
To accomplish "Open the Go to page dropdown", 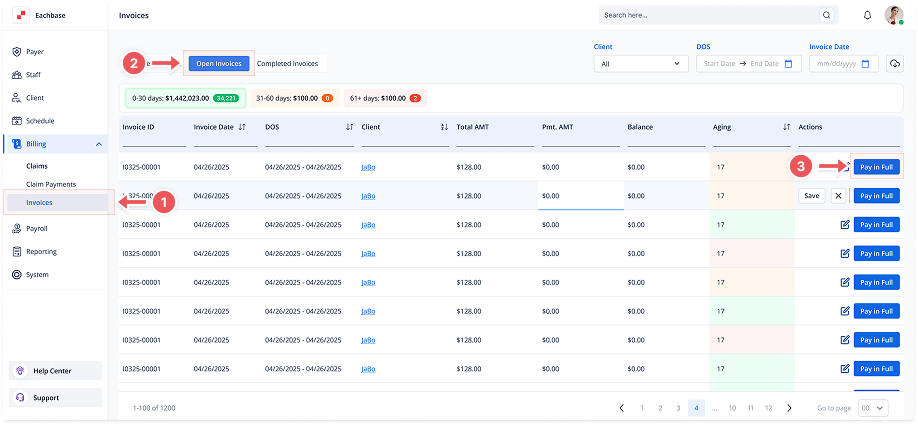I will [x=872, y=408].
